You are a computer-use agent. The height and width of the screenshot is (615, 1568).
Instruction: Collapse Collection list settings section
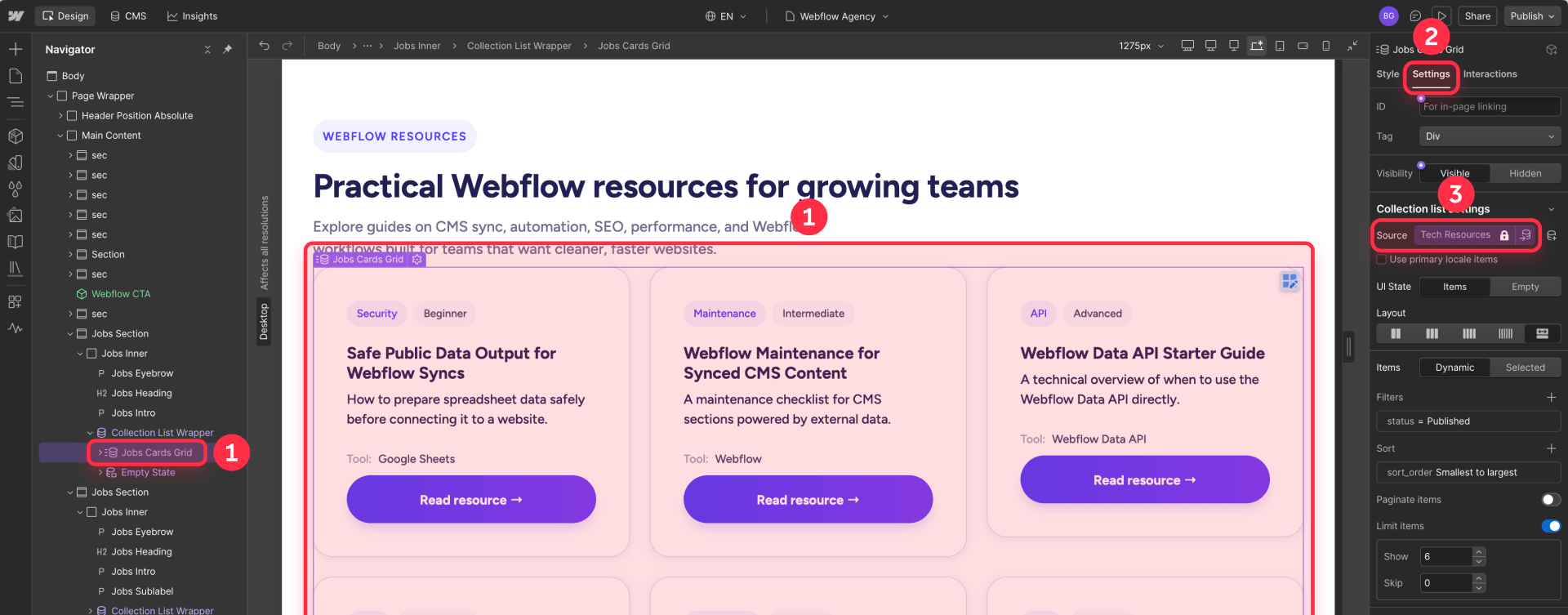point(1551,209)
